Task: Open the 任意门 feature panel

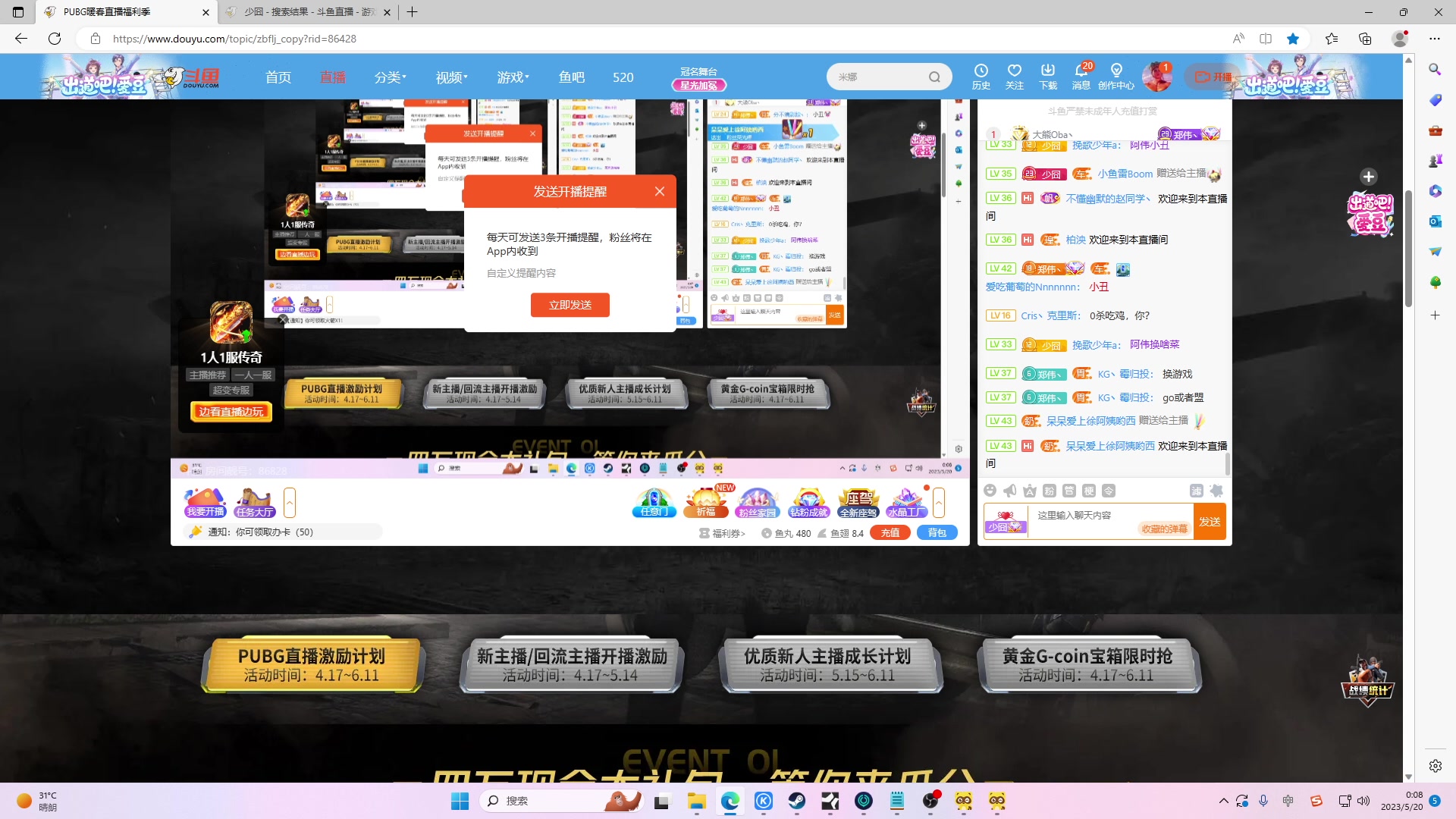Action: (653, 502)
